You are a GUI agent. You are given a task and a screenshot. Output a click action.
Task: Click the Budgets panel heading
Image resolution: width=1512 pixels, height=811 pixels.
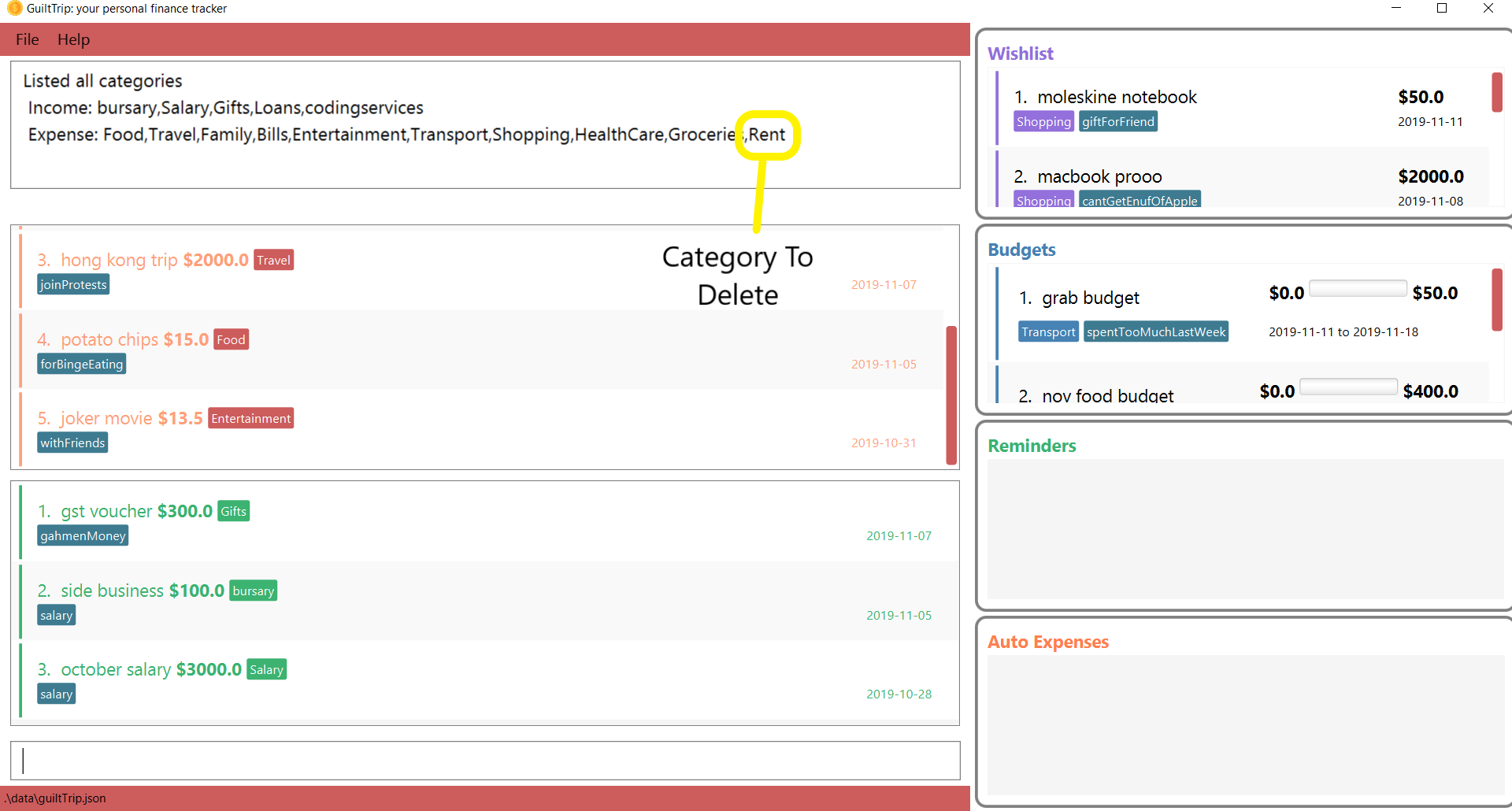point(1021,250)
